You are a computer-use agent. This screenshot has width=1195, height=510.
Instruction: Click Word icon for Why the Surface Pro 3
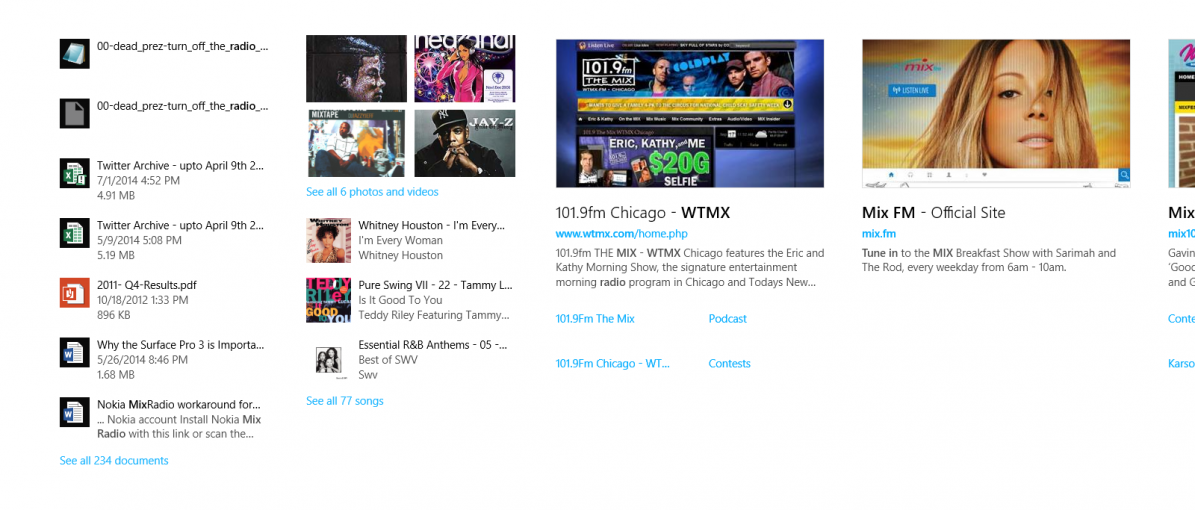tap(75, 352)
